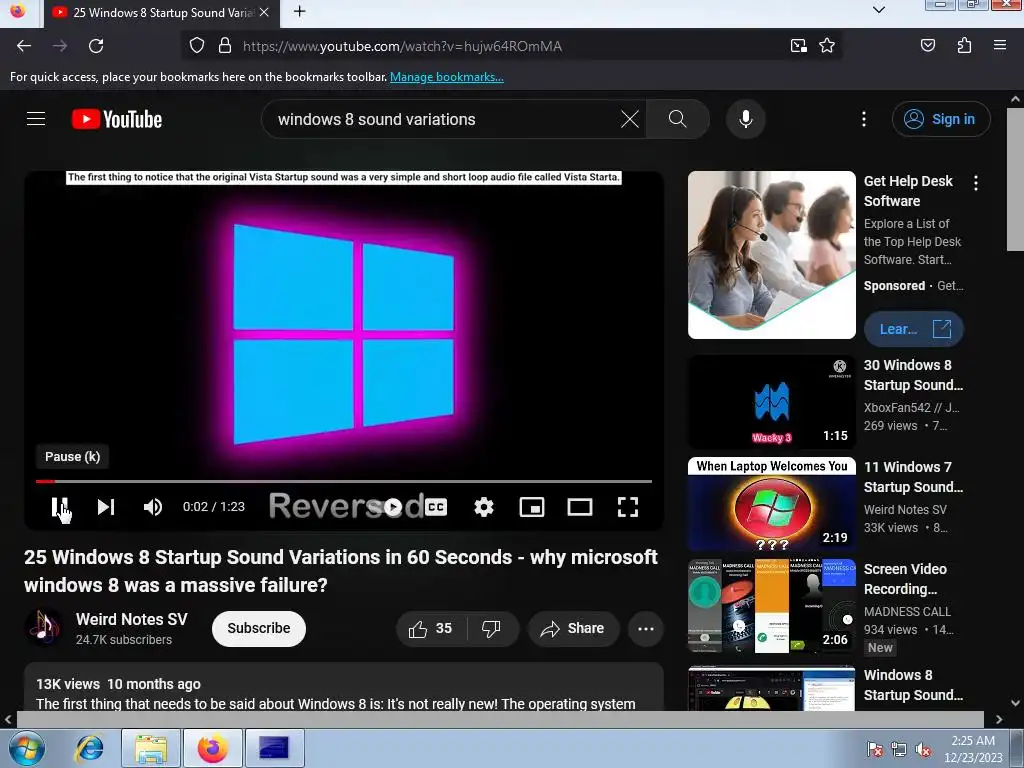Switch to theater mode
Screen dimensions: 1024x768
coord(580,507)
